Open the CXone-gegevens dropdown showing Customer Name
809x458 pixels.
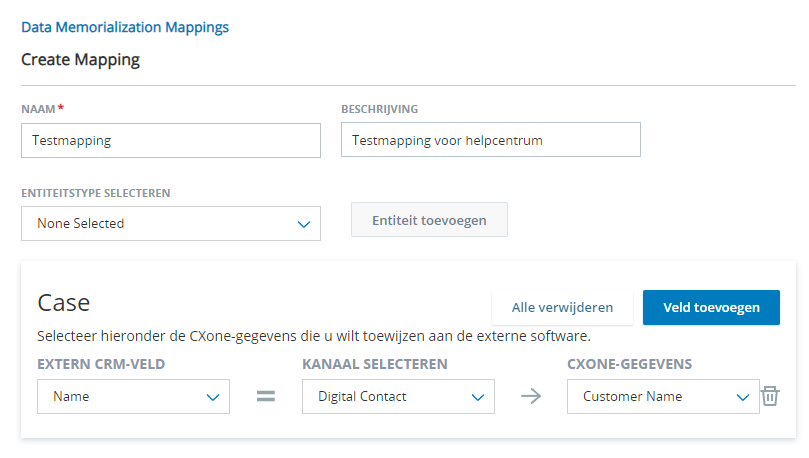[x=663, y=397]
